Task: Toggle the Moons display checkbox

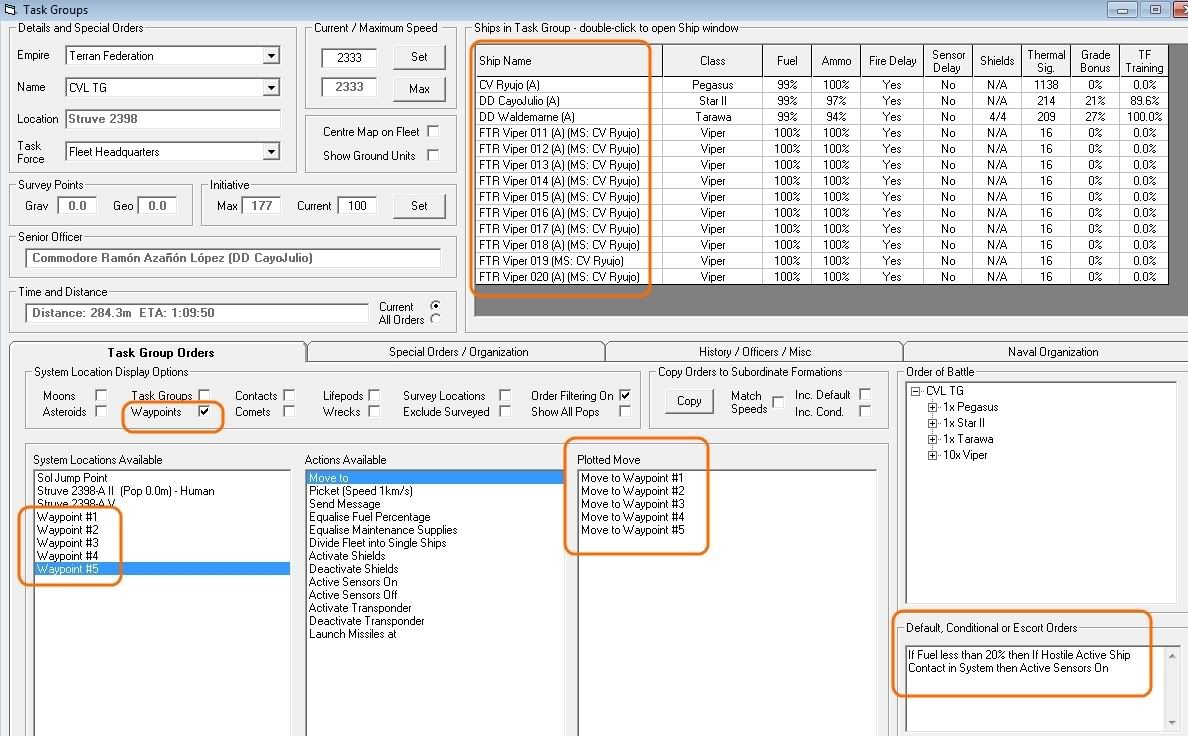Action: coord(101,395)
